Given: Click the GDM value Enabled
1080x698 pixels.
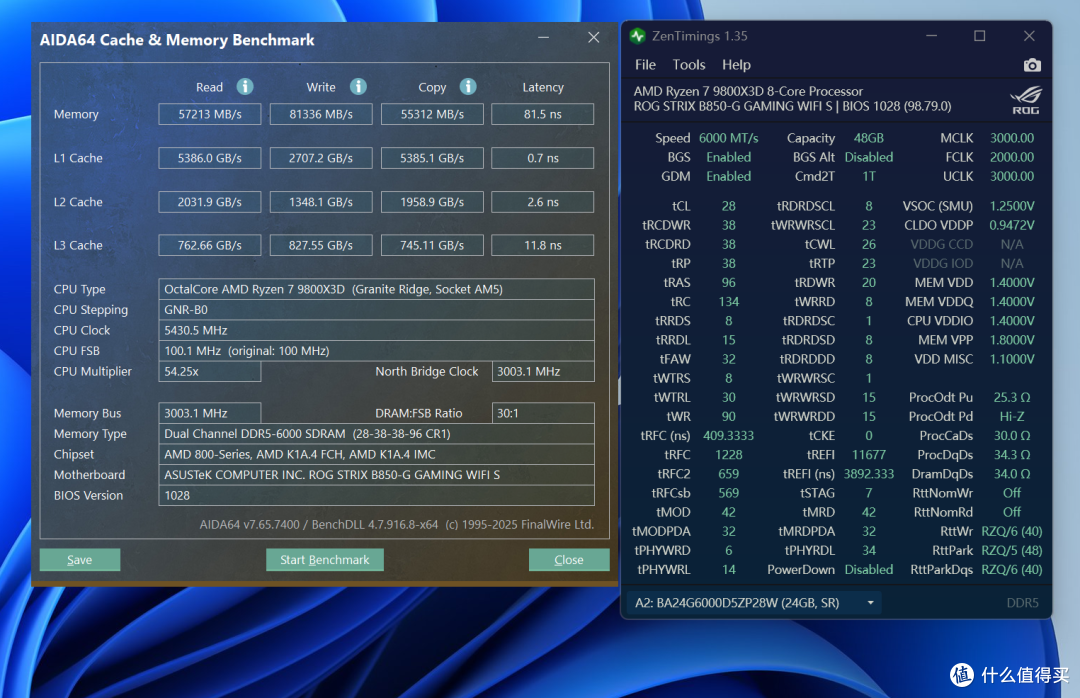Looking at the screenshot, I should [x=729, y=176].
